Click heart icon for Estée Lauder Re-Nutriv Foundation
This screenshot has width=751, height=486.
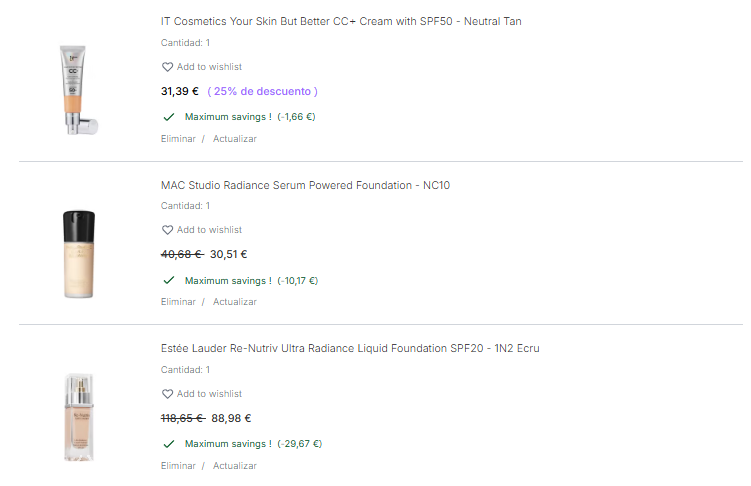(x=167, y=394)
